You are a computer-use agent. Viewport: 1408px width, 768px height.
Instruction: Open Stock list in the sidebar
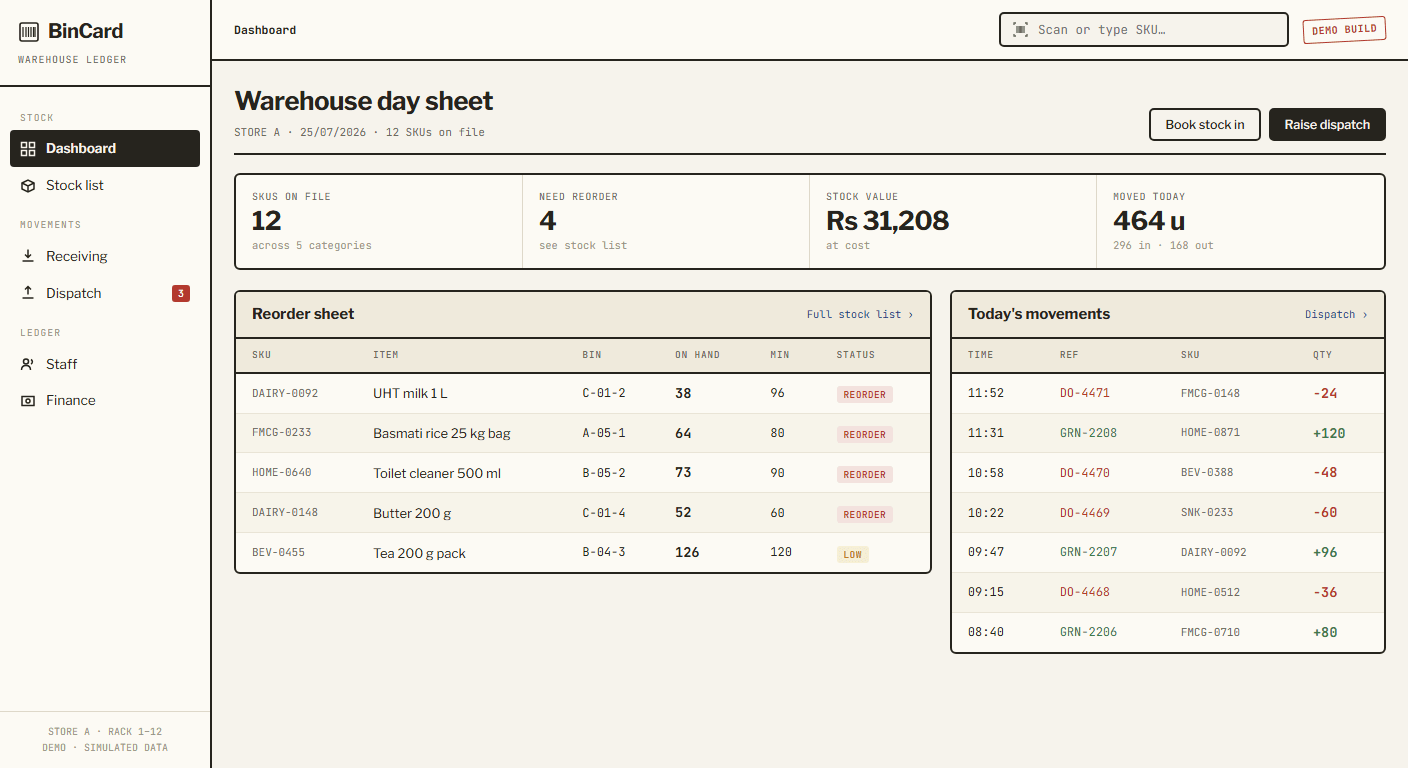[105, 185]
